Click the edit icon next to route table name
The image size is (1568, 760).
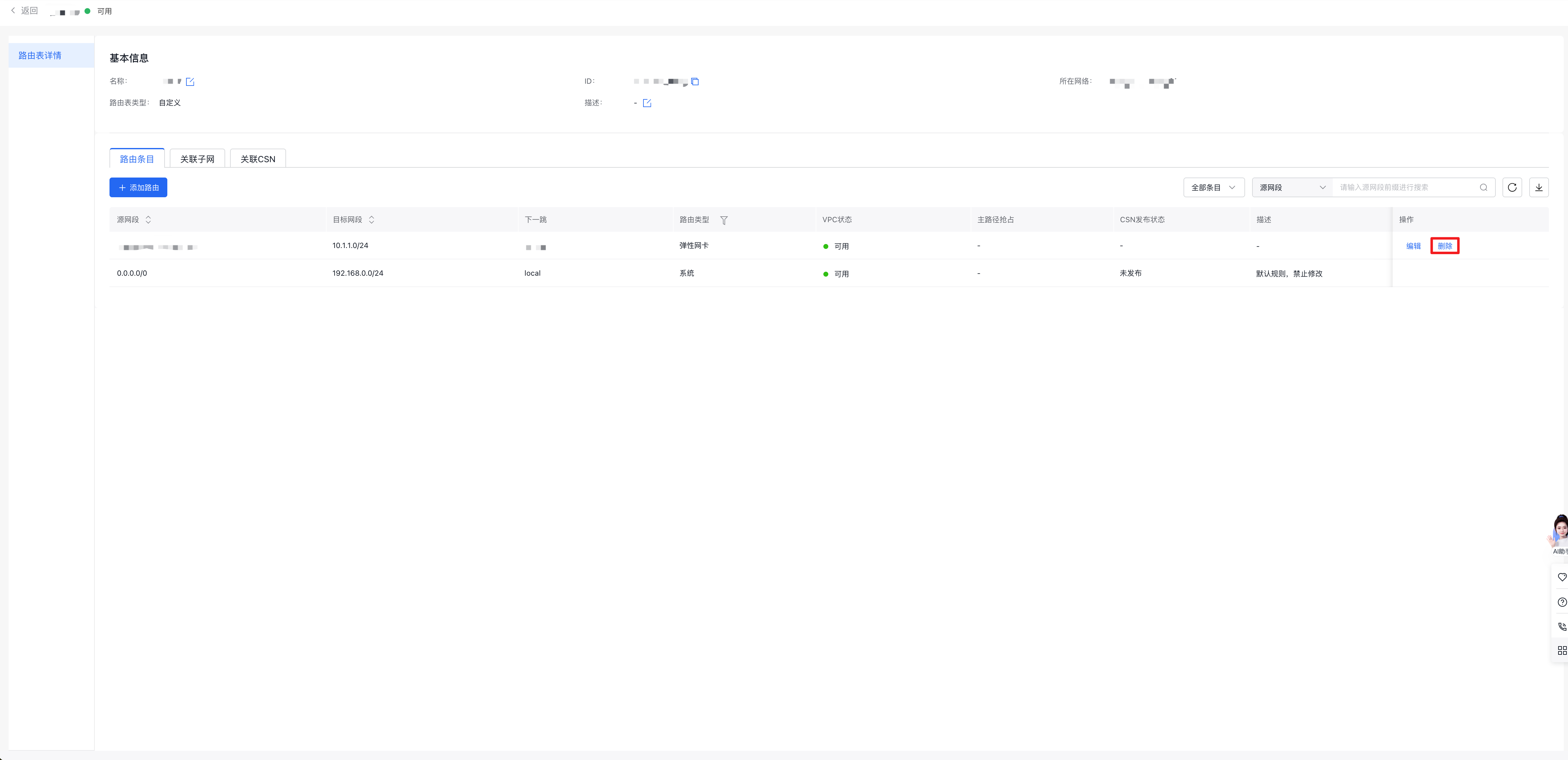tap(190, 82)
